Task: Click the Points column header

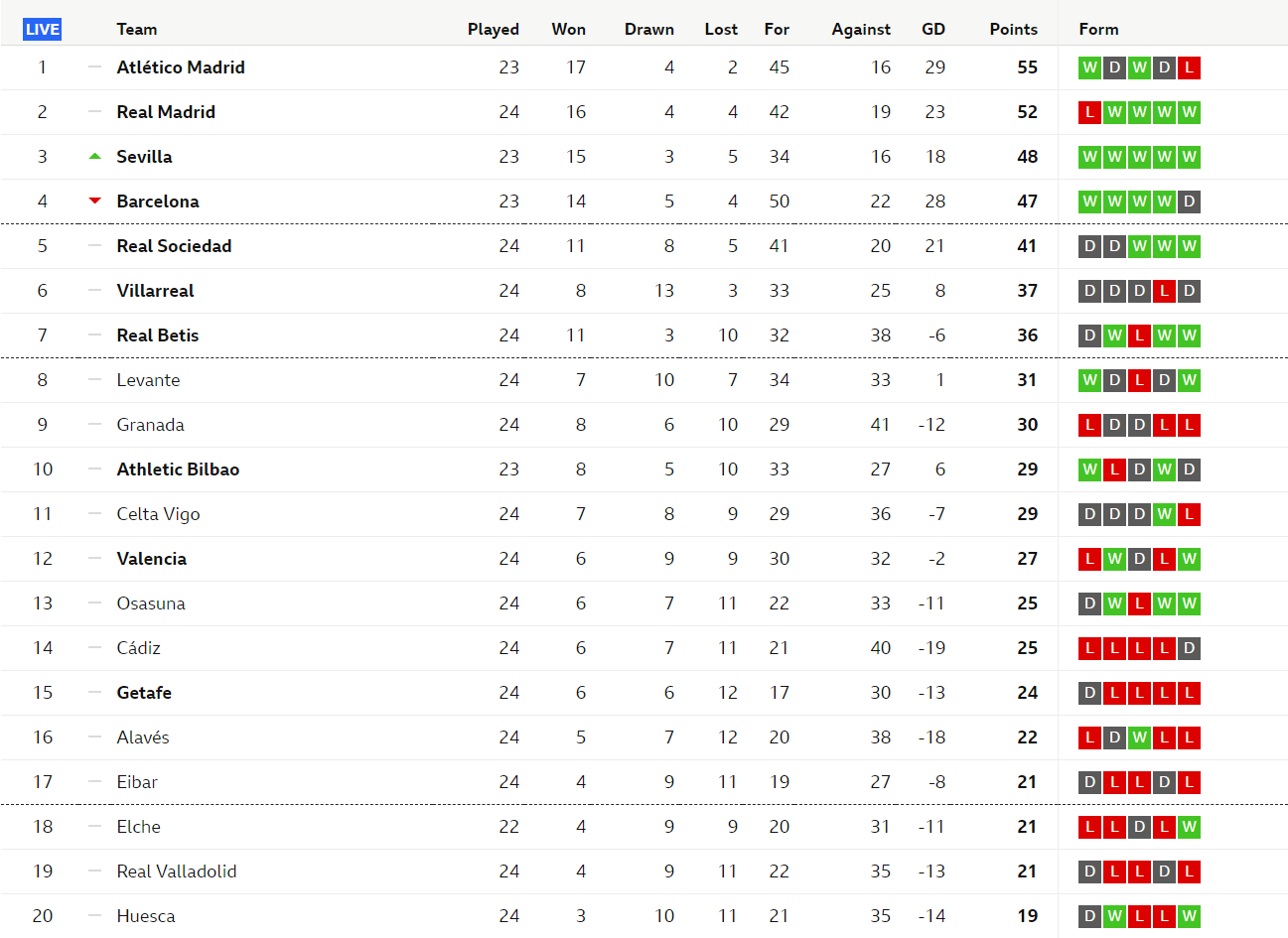Action: pos(1013,29)
